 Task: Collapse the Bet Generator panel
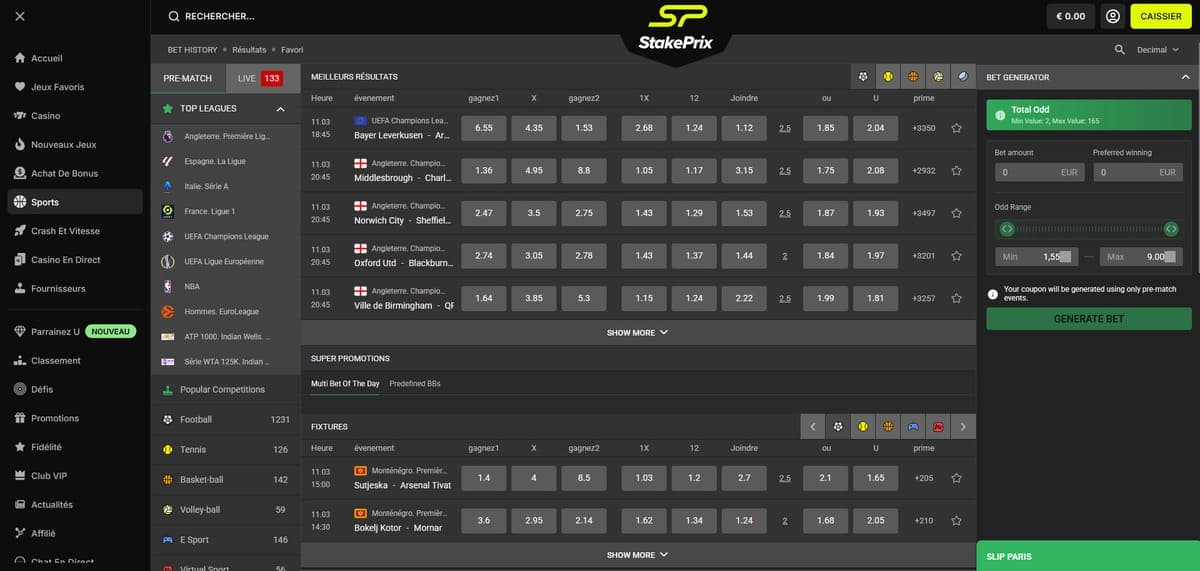pyautogui.click(x=1186, y=77)
